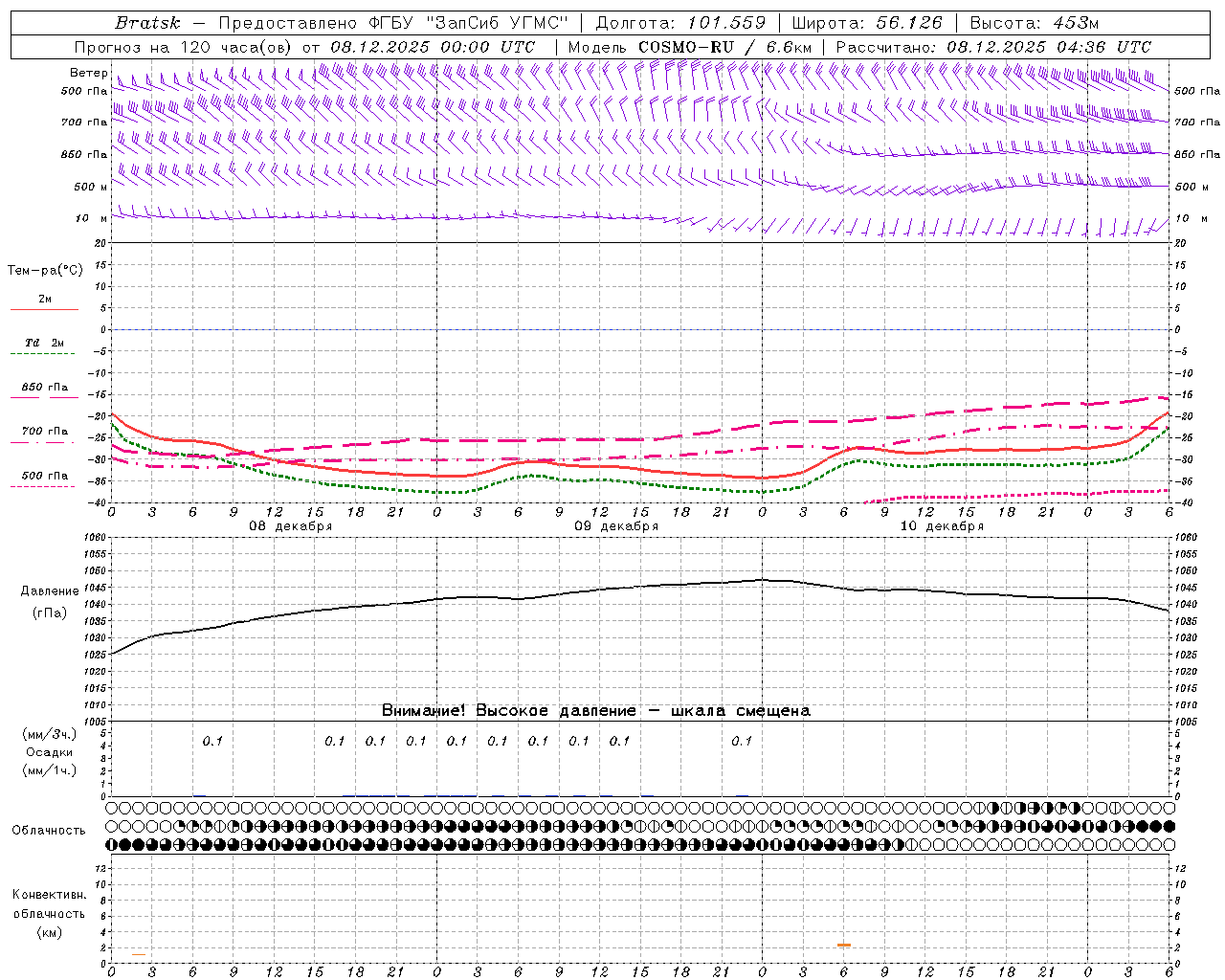Click the 'Td 2м' dew point legend entry

click(44, 343)
